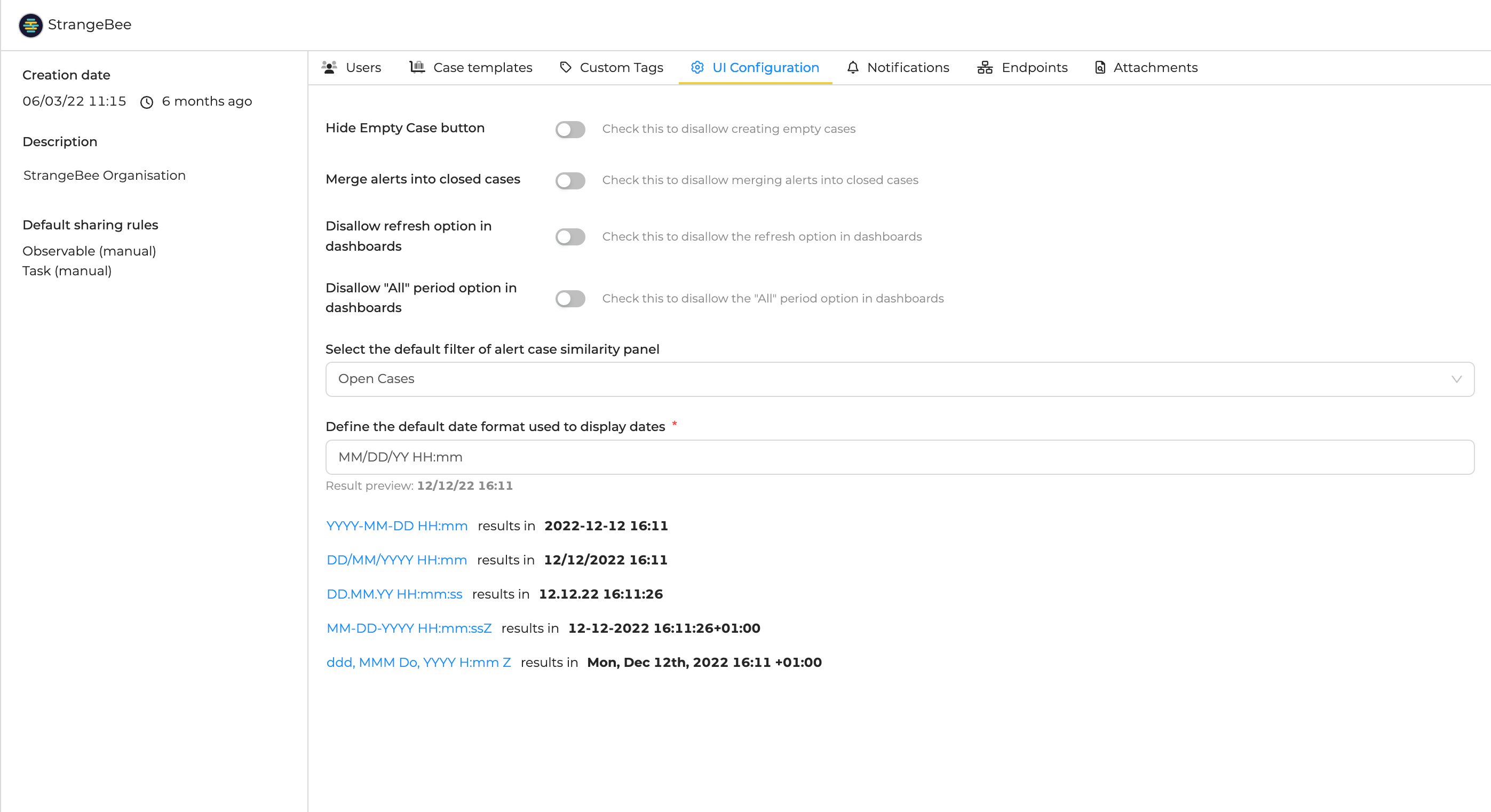Click the Endpoints network icon

pyautogui.click(x=985, y=68)
